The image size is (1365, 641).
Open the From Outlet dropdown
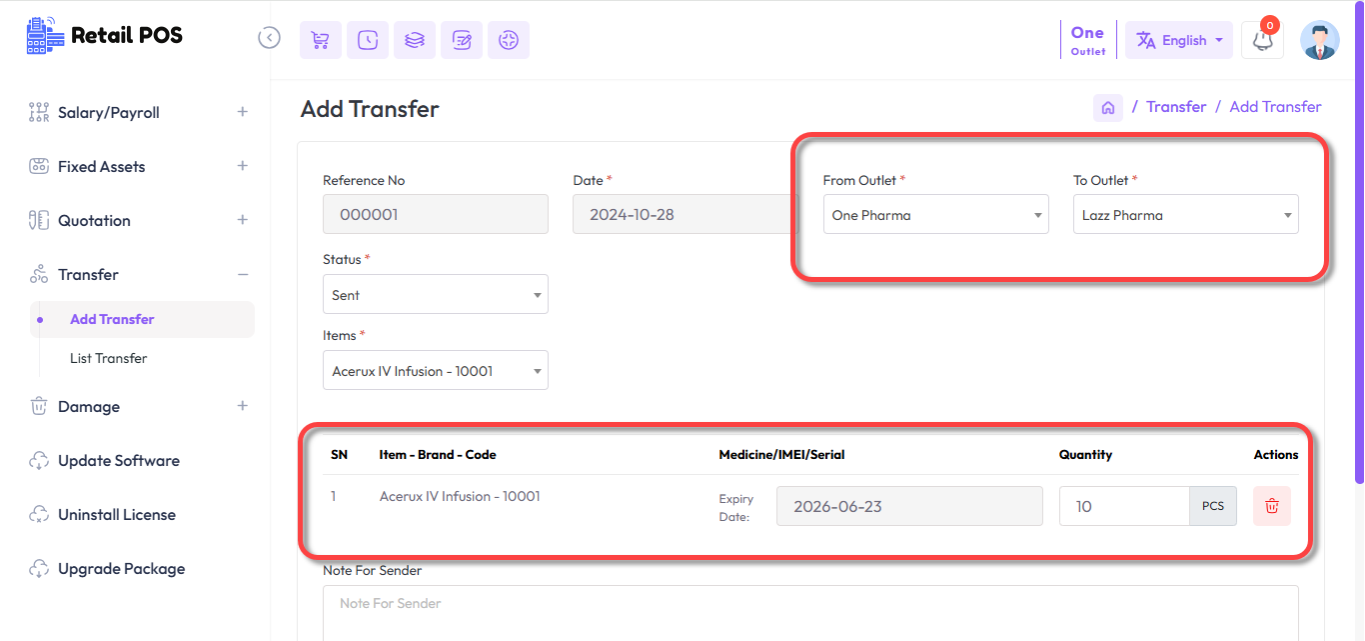click(935, 215)
